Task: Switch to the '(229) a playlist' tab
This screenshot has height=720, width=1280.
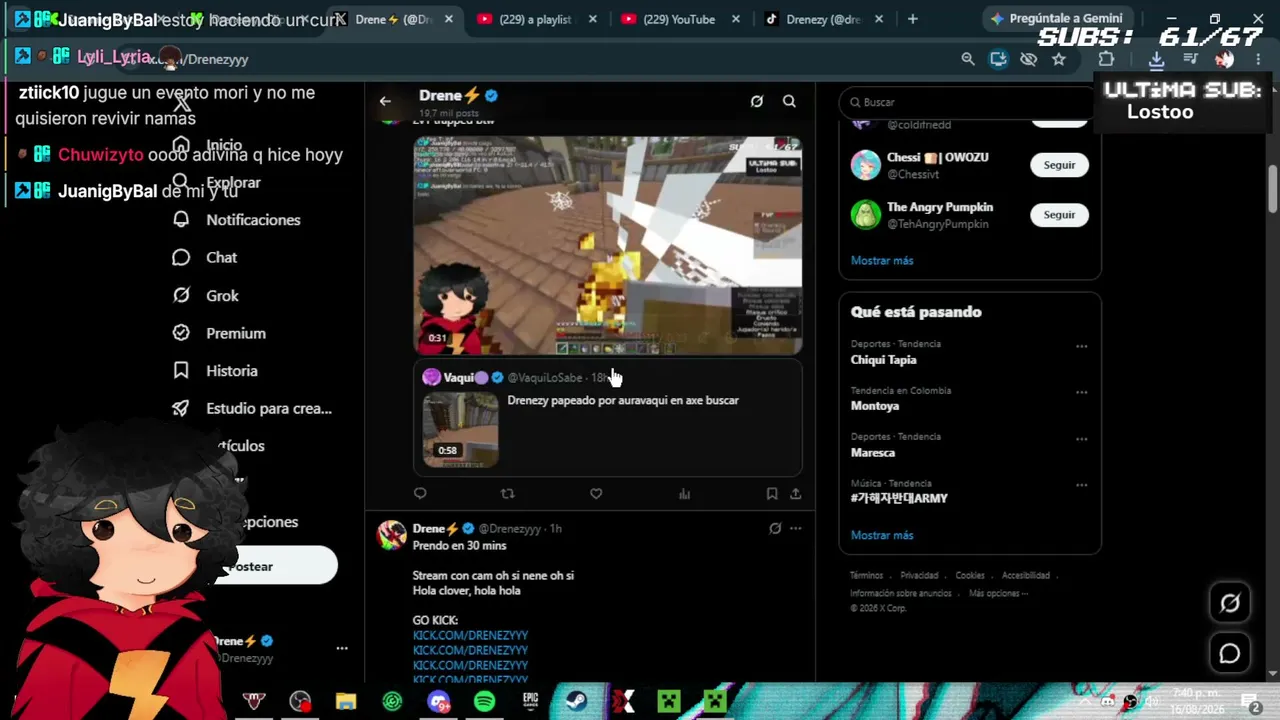Action: [x=537, y=19]
